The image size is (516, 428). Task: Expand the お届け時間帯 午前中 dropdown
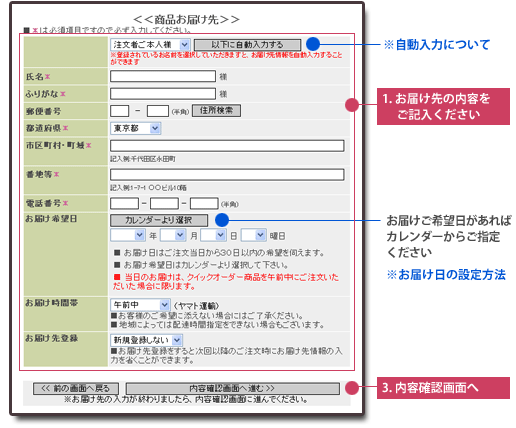coord(140,305)
